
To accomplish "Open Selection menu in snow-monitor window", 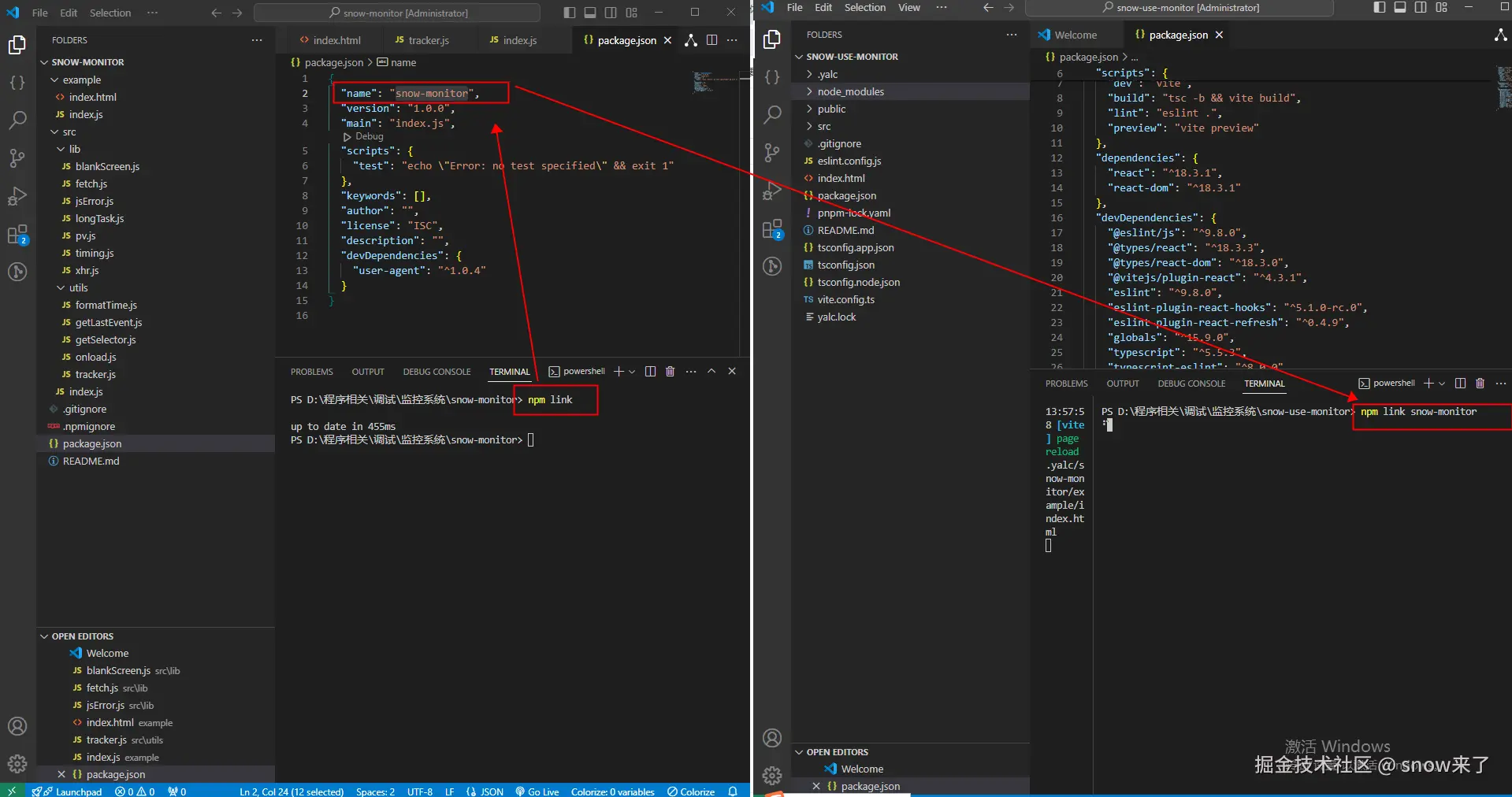I will coord(110,13).
